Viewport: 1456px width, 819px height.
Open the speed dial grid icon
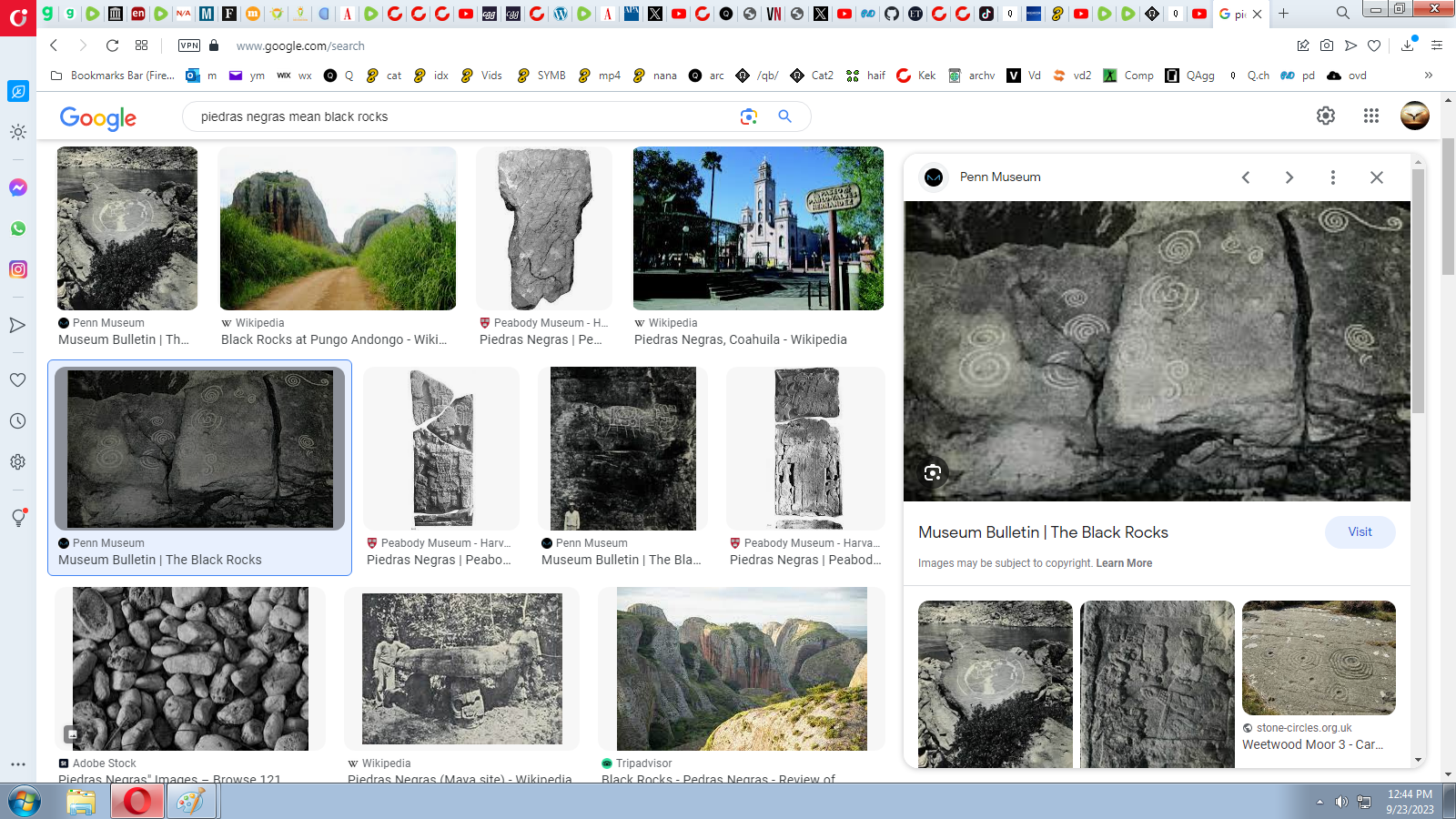[x=141, y=45]
